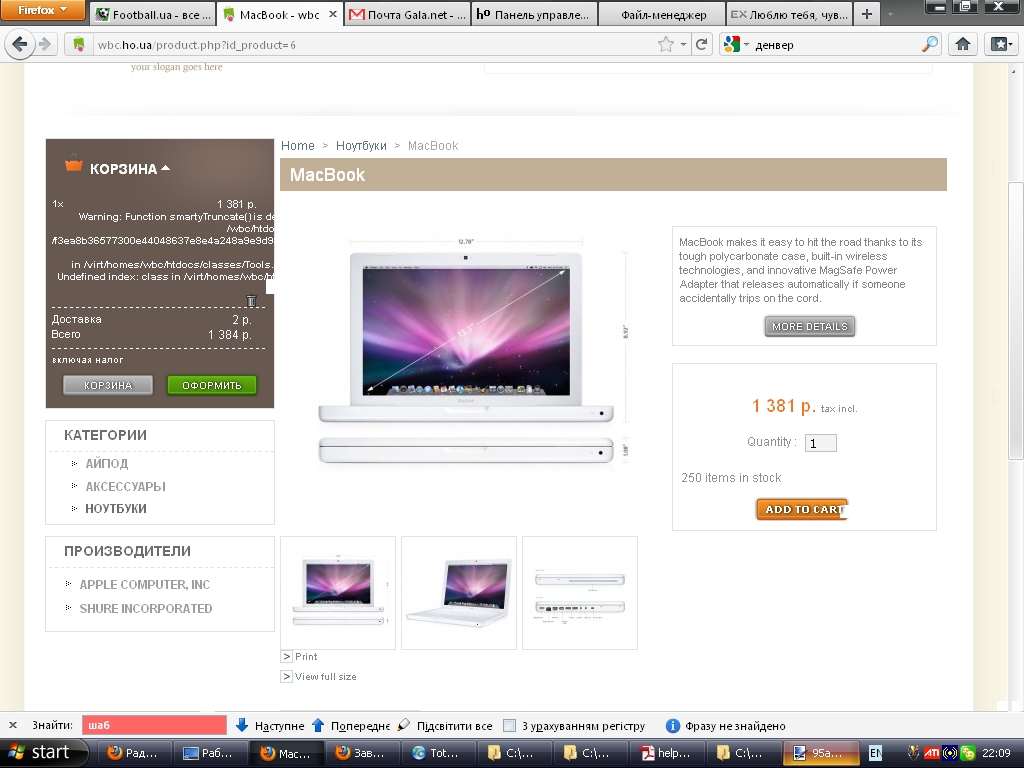
Task: Click the green Оформить button
Action: 212,385
